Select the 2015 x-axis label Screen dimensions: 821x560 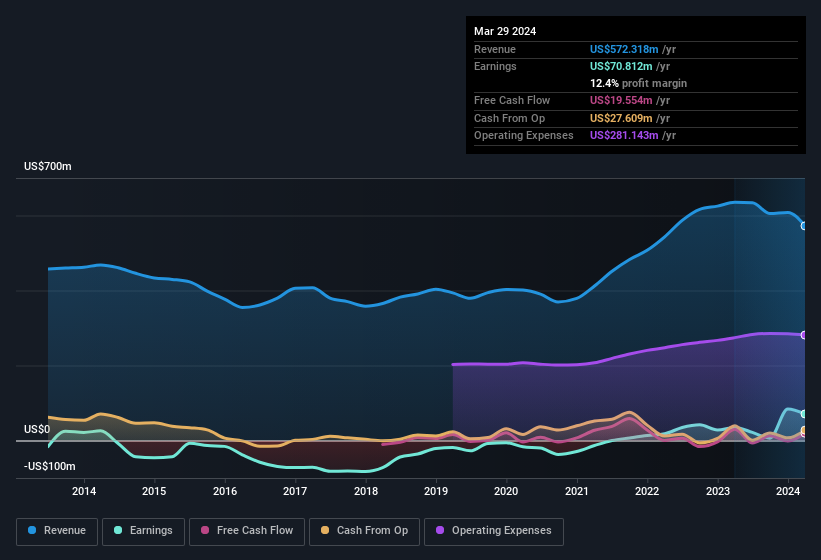154,491
